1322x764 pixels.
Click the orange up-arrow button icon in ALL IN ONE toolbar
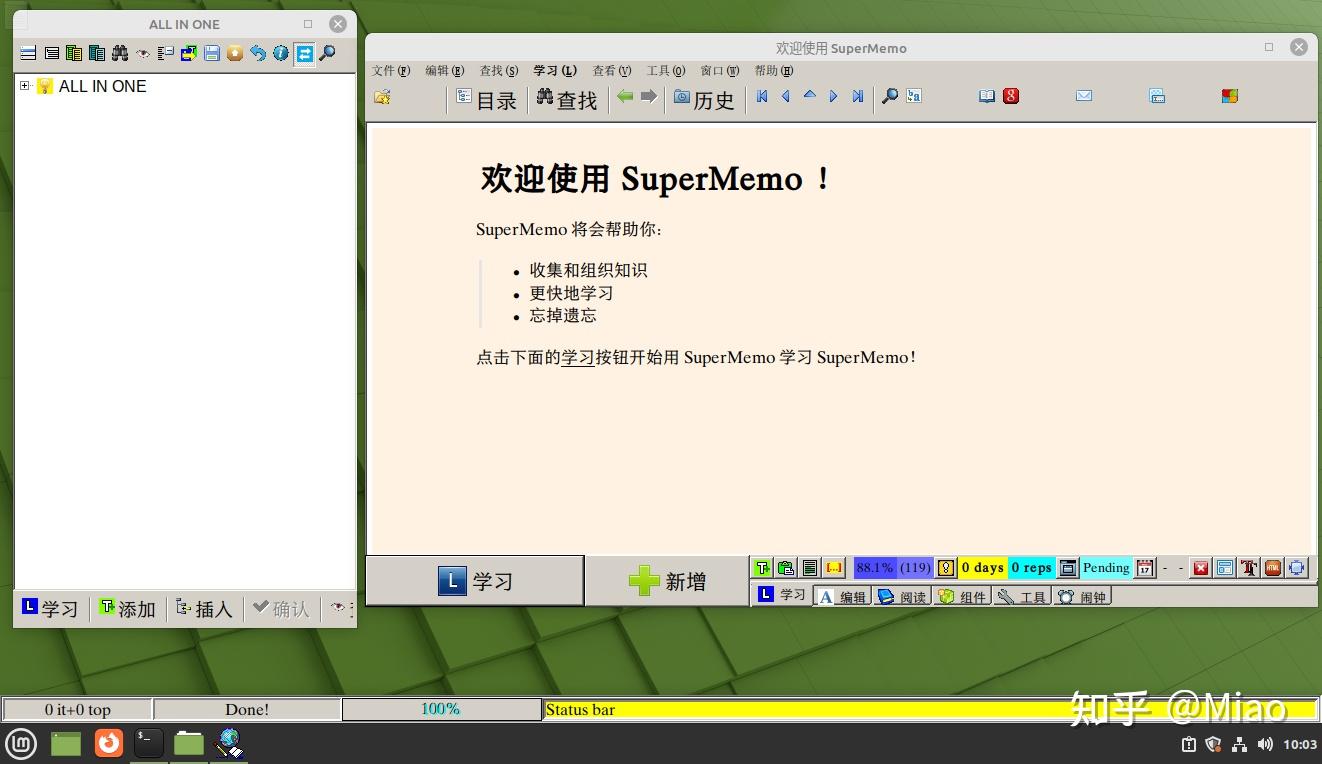click(x=235, y=53)
